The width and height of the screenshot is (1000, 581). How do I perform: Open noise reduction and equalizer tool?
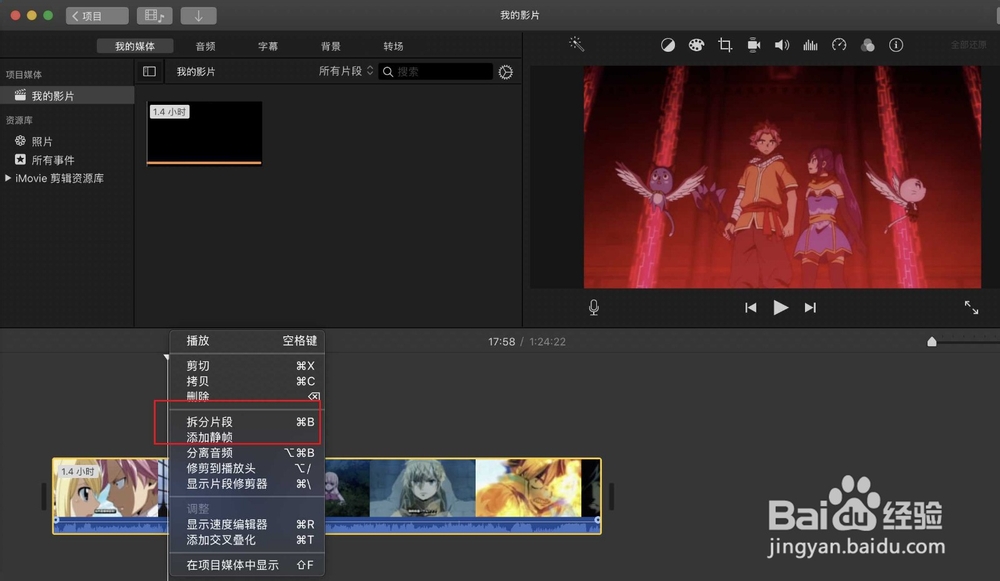tap(811, 45)
